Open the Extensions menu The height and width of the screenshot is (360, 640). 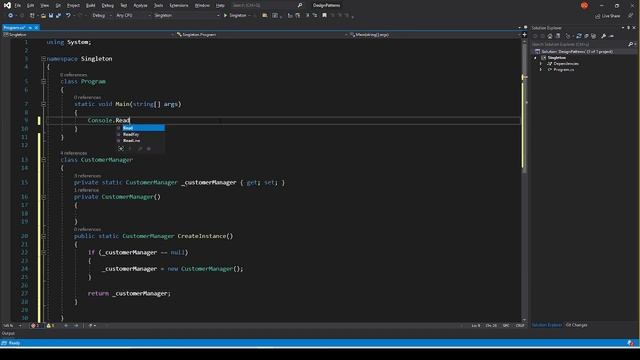point(179,5)
